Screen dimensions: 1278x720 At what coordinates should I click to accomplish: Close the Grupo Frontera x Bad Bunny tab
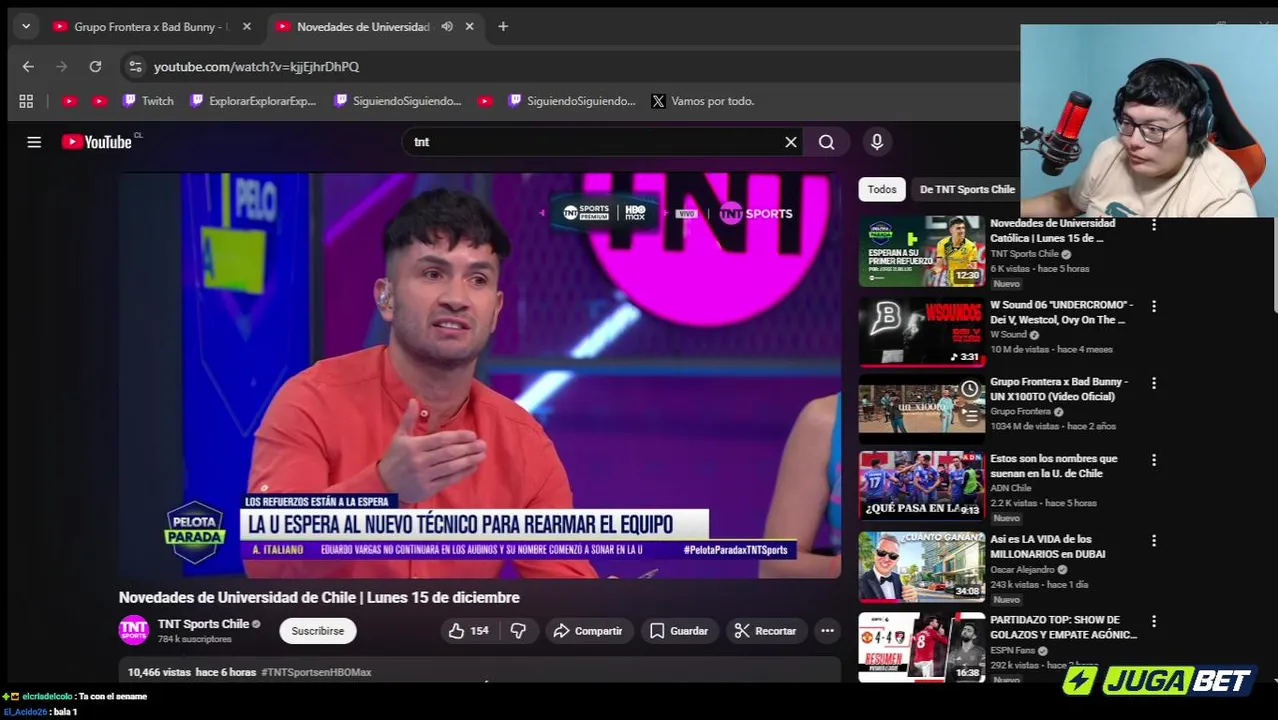tap(247, 27)
